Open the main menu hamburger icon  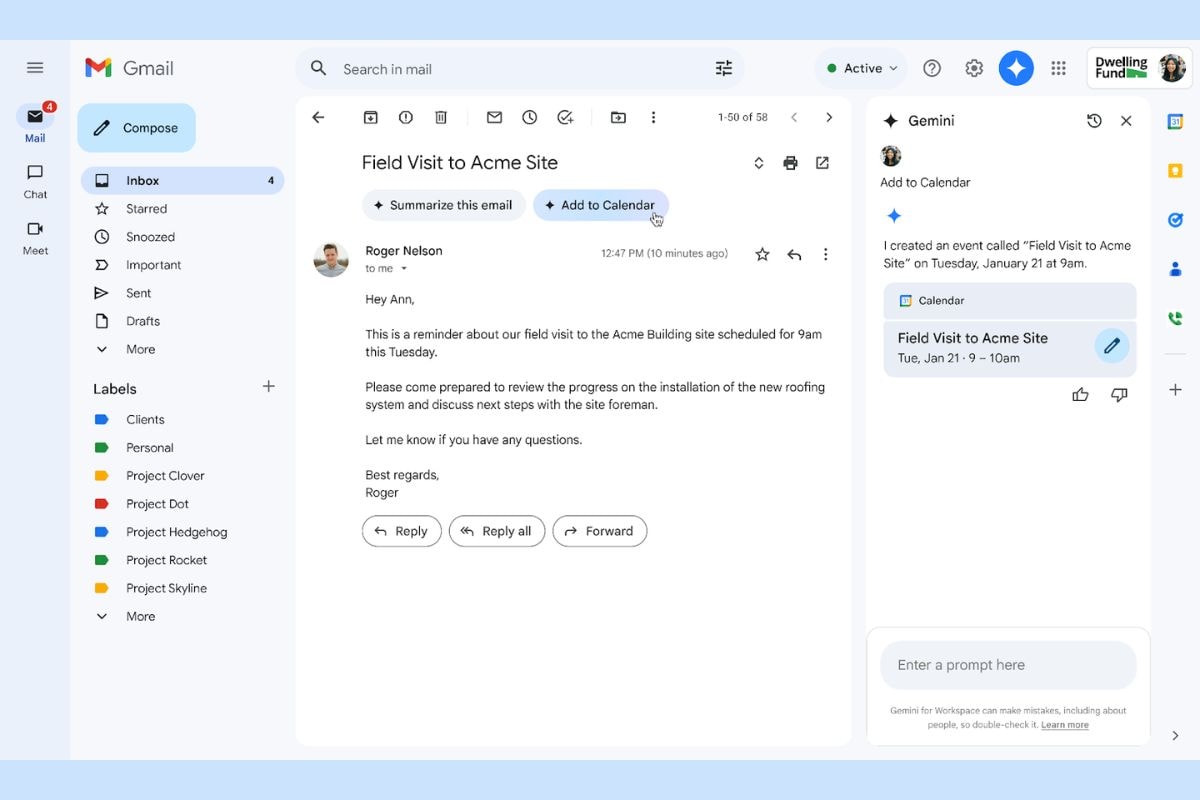35,68
